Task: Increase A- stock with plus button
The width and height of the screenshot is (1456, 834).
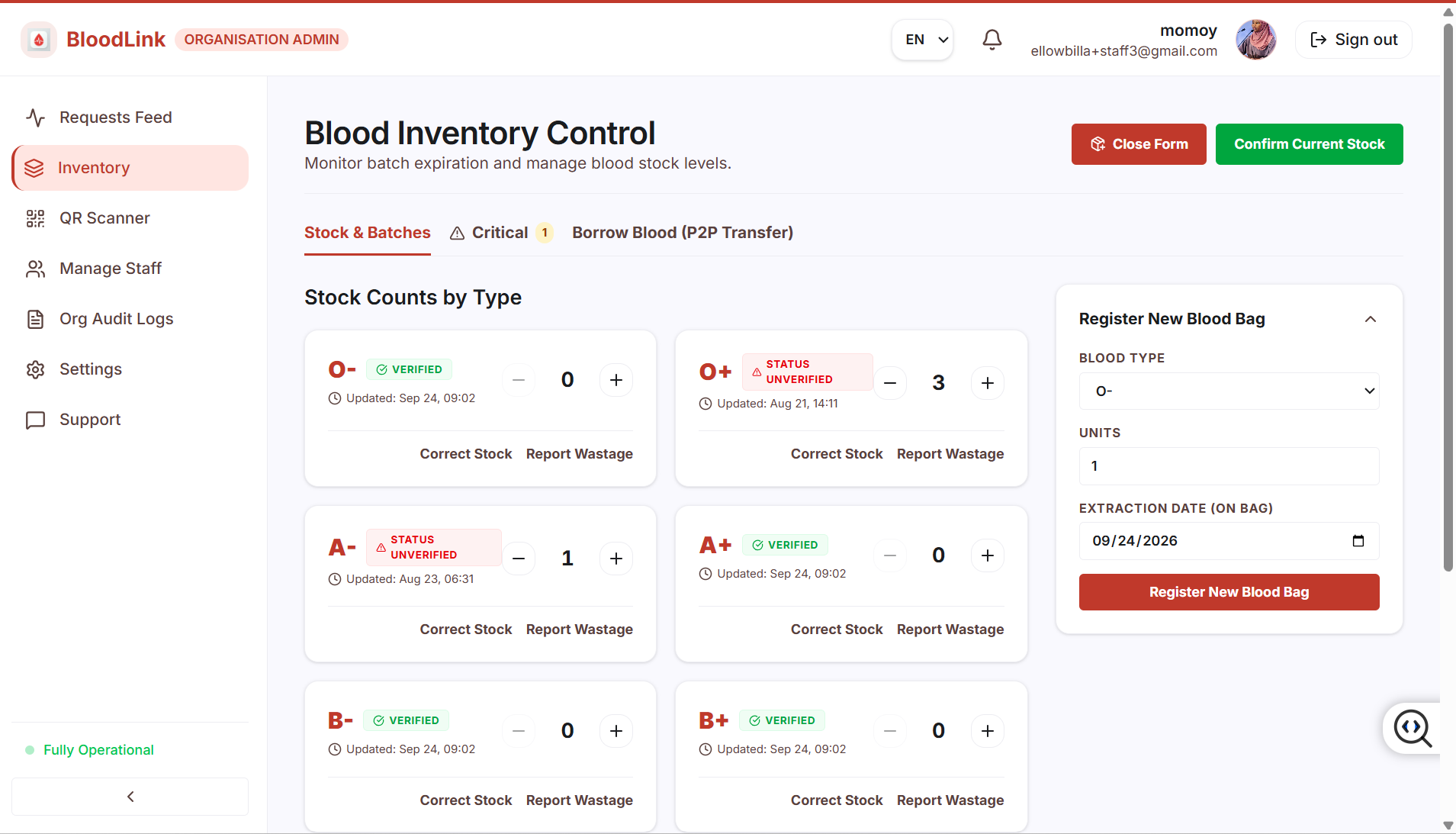Action: (x=616, y=559)
